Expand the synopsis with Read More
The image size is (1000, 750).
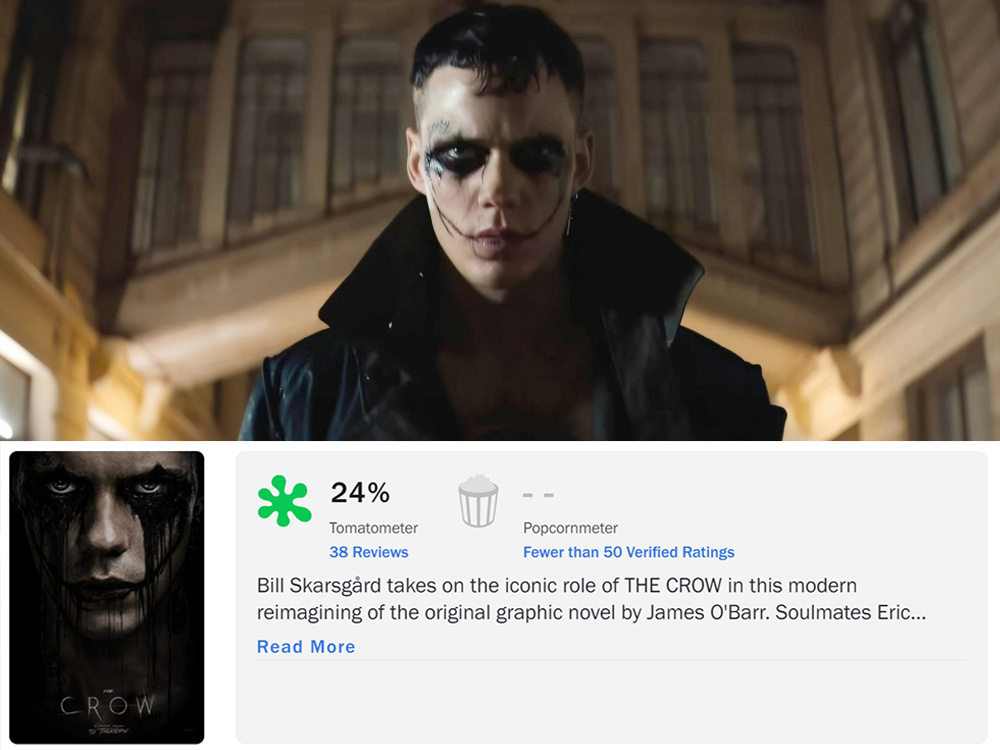coord(306,647)
